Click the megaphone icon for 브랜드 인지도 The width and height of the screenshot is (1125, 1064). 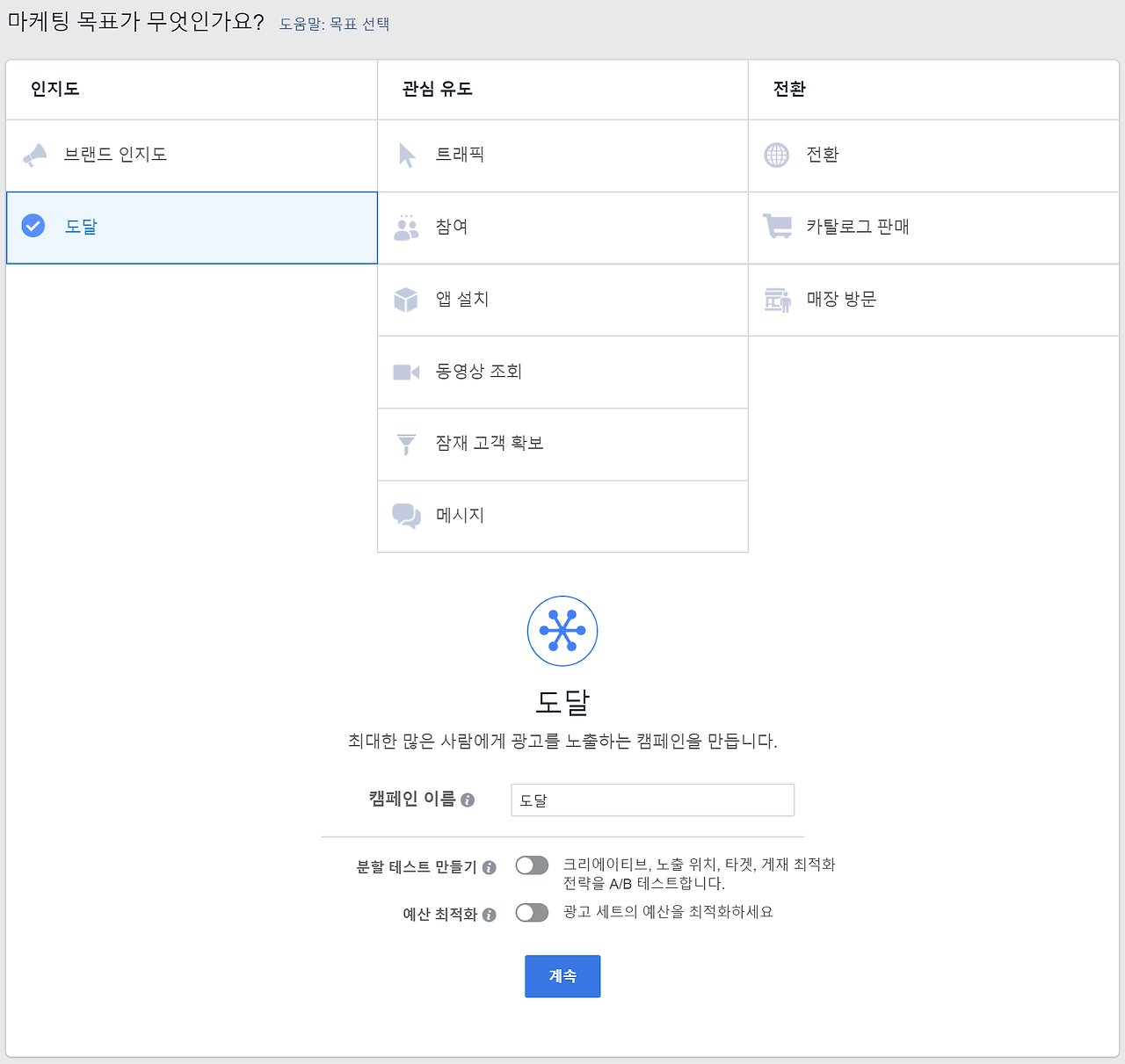[x=35, y=156]
